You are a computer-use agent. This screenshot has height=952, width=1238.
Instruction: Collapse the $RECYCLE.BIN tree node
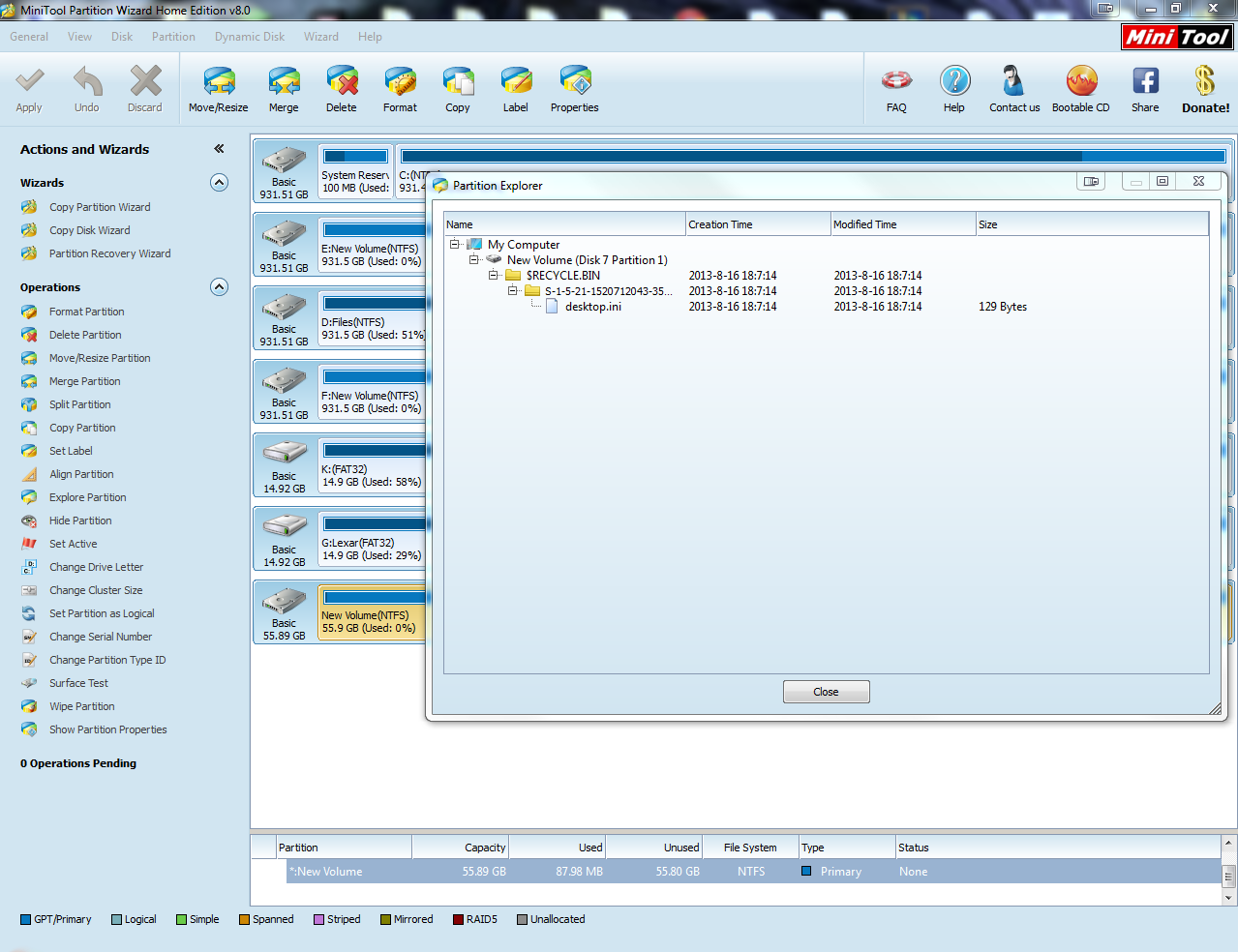[493, 276]
